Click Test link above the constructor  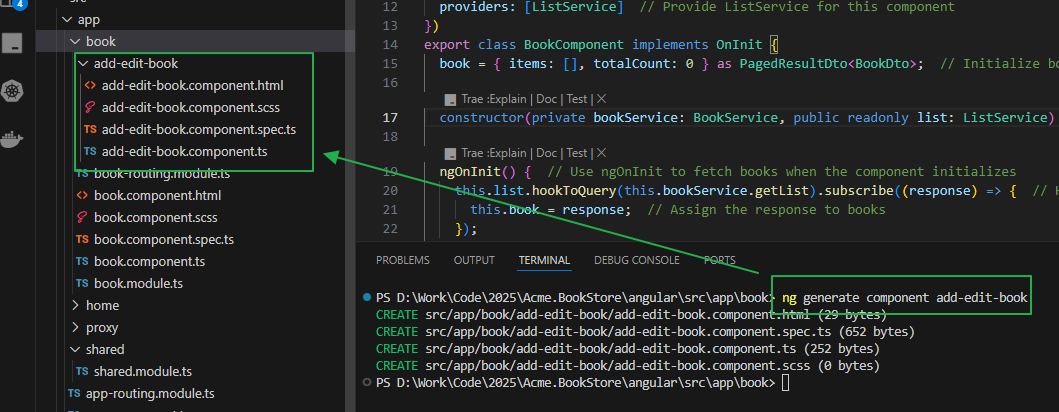pyautogui.click(x=577, y=99)
